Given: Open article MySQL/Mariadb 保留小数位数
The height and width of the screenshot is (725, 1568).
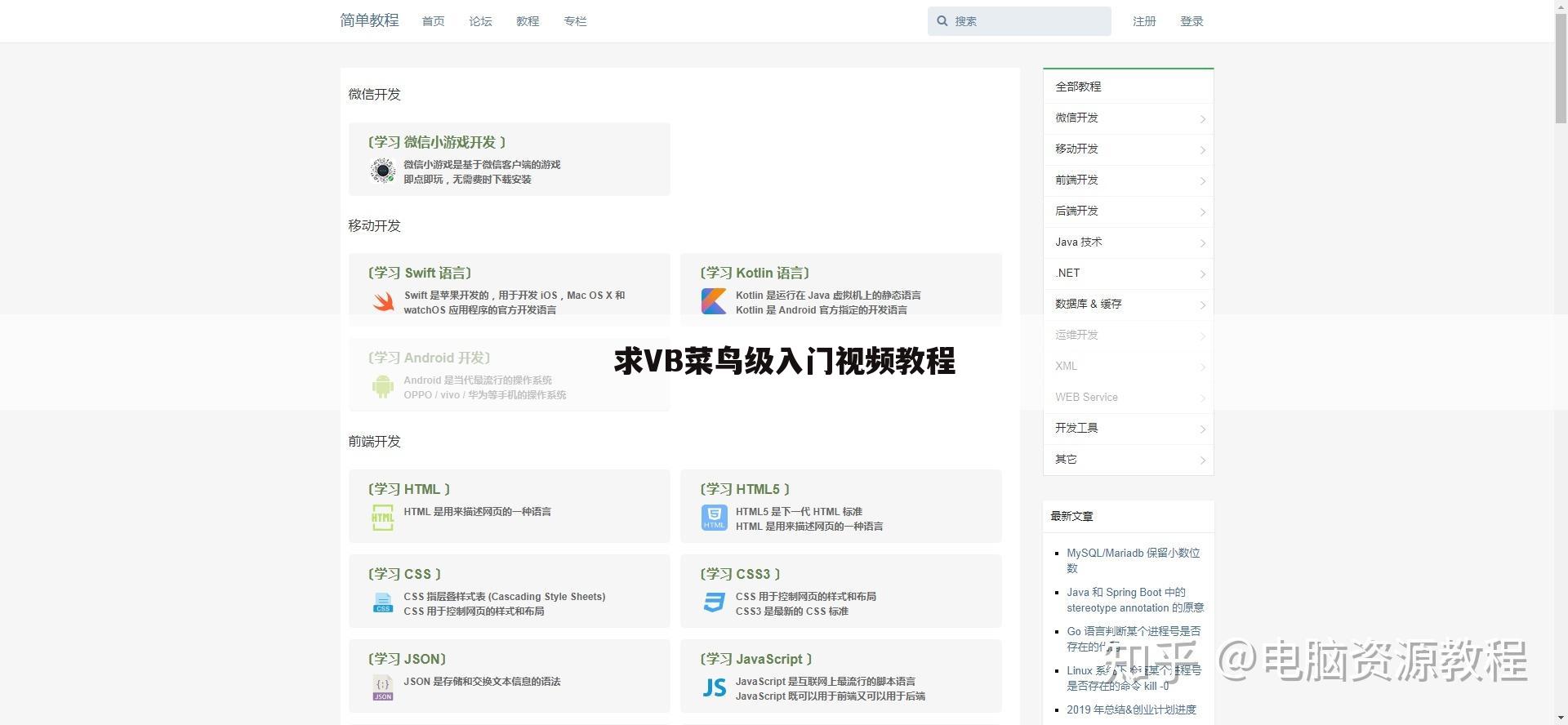Looking at the screenshot, I should [x=1134, y=560].
